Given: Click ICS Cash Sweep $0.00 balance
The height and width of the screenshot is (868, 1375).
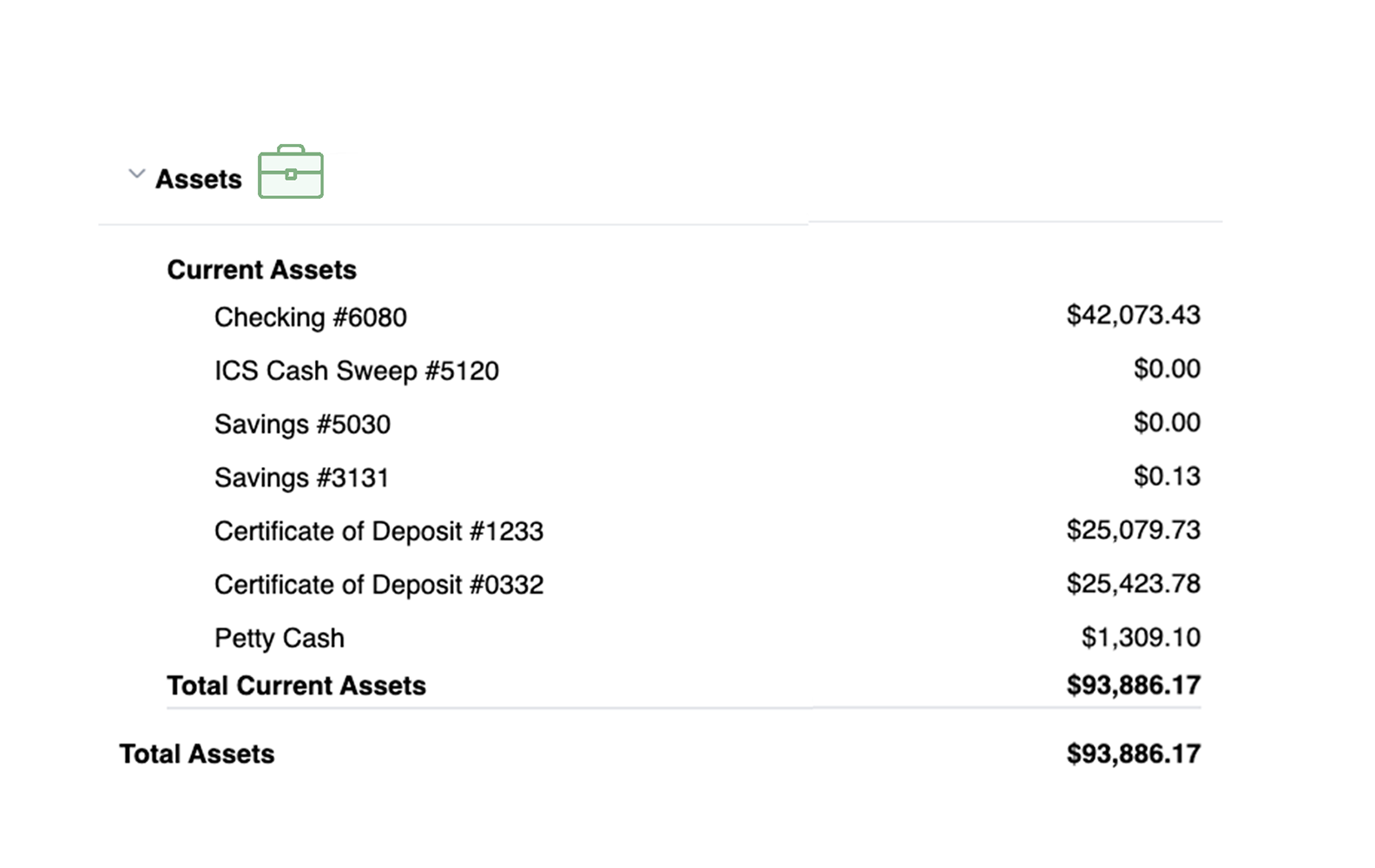Looking at the screenshot, I should [x=1166, y=369].
